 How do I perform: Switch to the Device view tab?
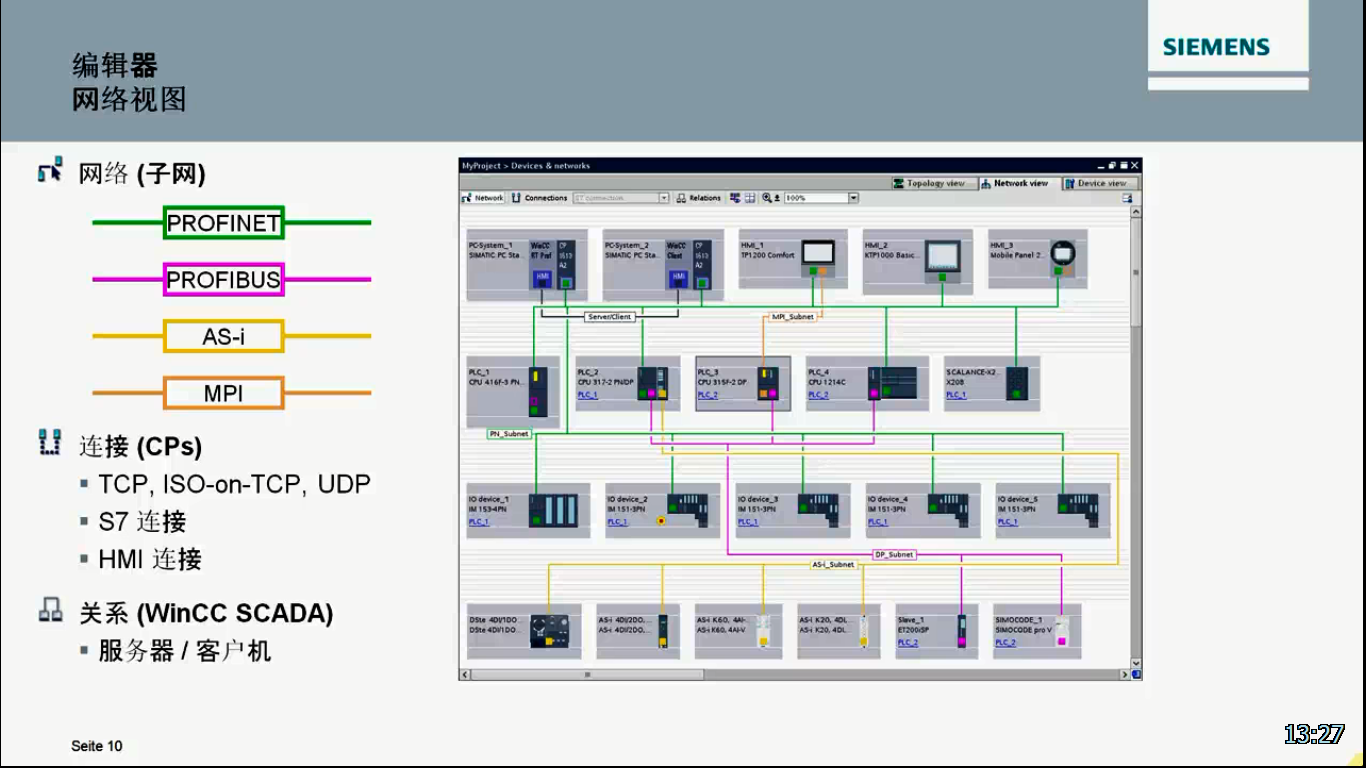point(1101,183)
